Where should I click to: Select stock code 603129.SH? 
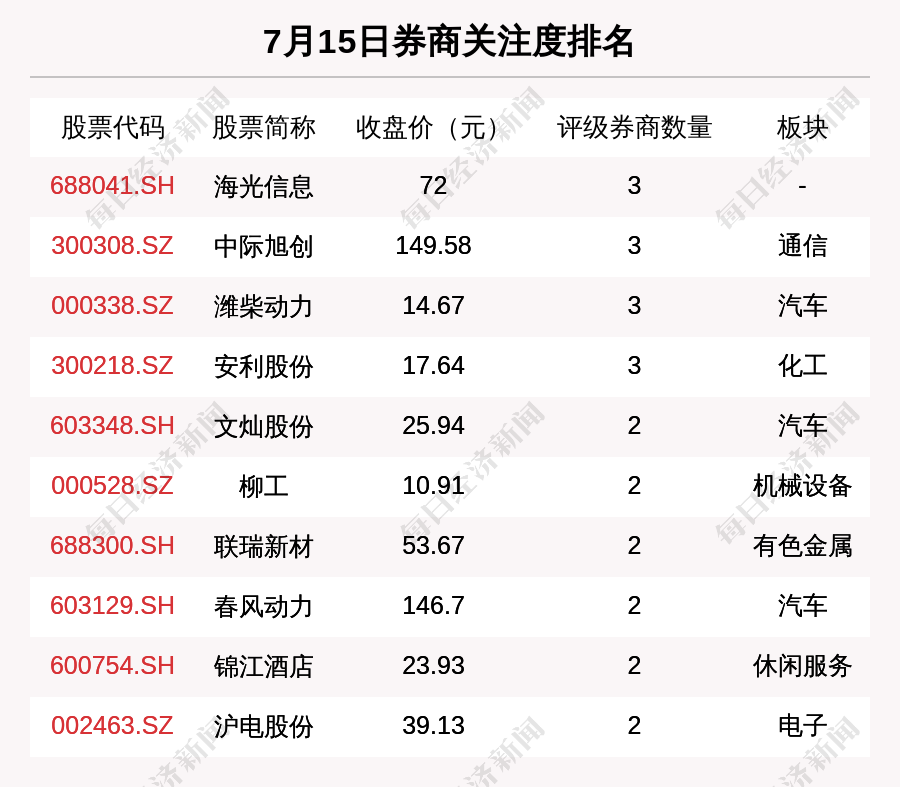pos(112,606)
